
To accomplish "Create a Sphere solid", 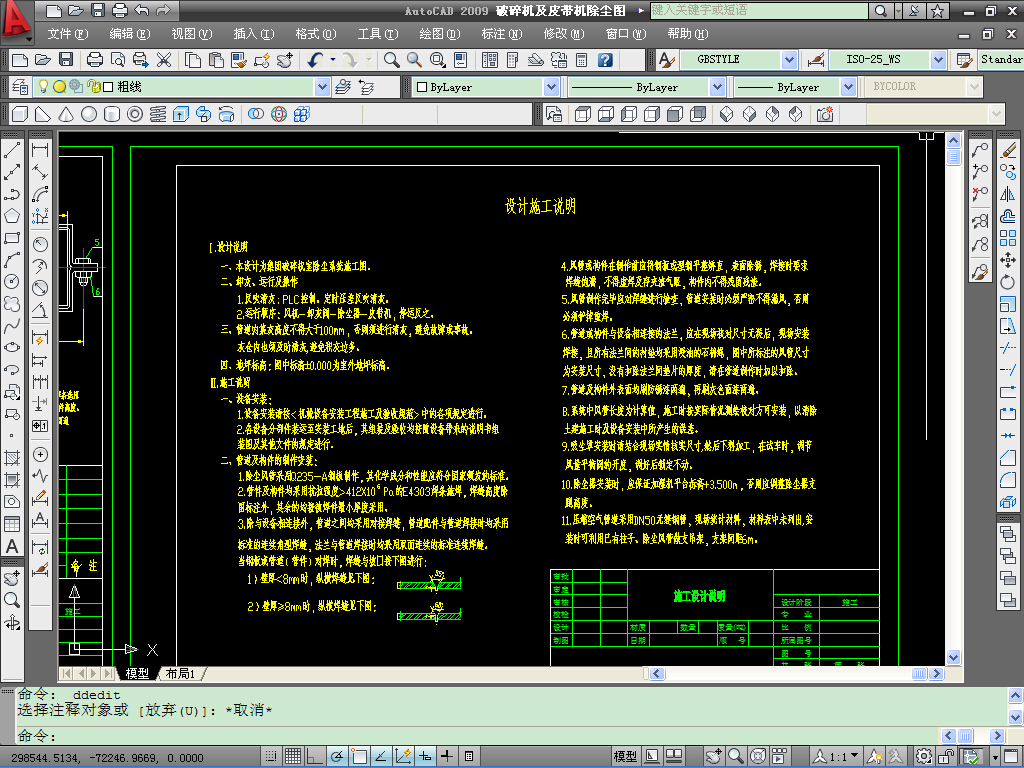I will 89,114.
